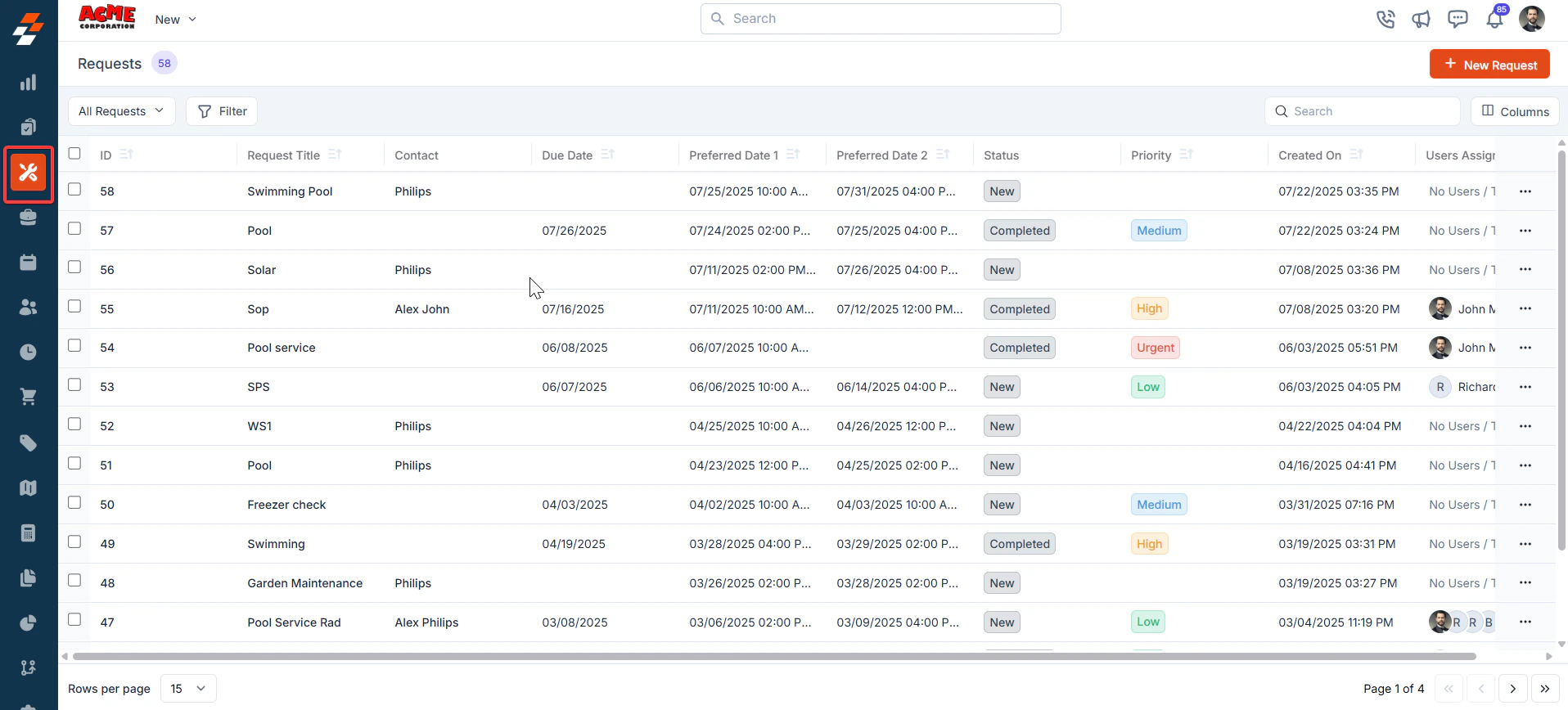Go to the next page
Image resolution: width=1568 pixels, height=710 pixels.
[x=1513, y=689]
